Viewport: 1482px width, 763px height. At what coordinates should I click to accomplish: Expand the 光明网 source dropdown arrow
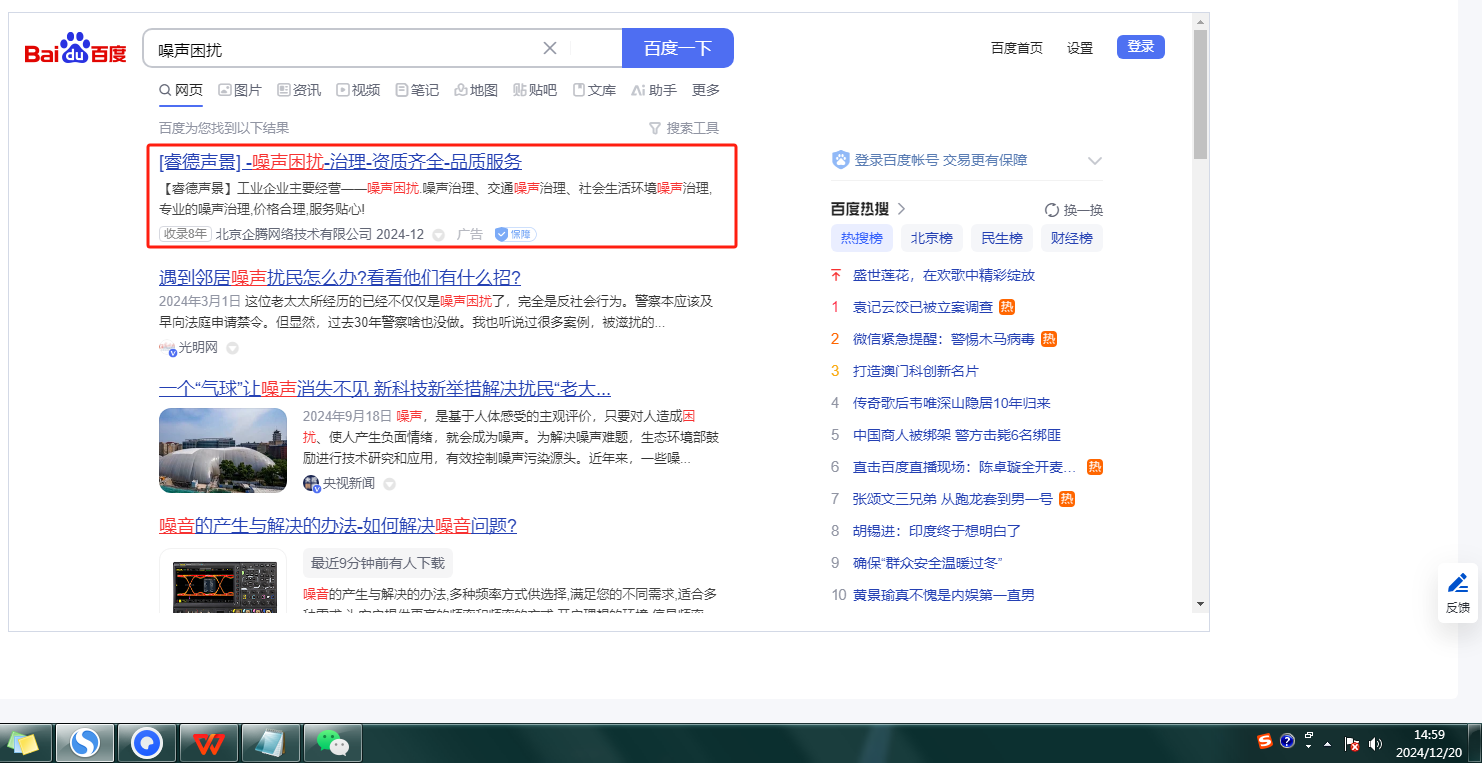232,348
